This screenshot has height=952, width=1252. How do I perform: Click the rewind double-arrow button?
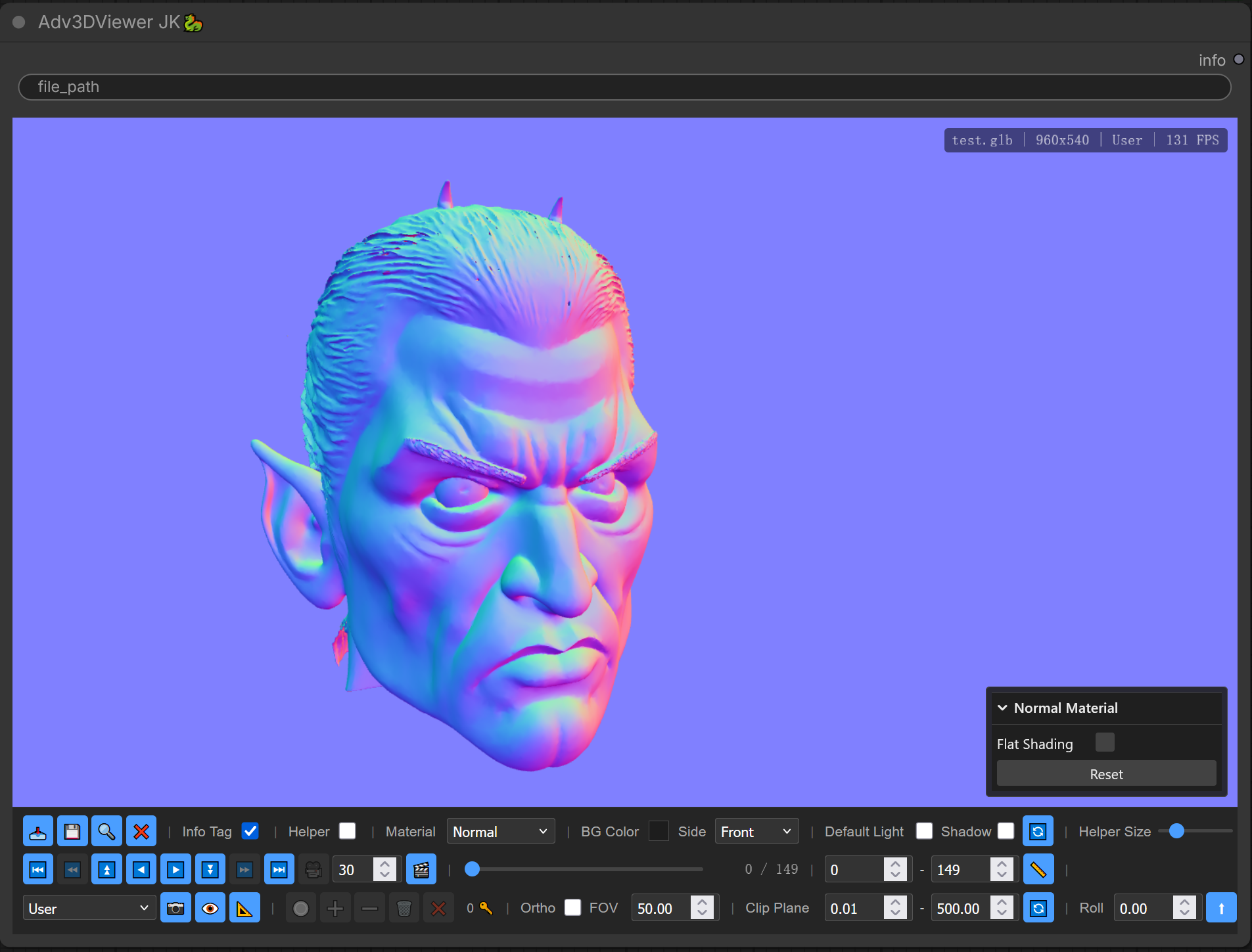(x=72, y=870)
